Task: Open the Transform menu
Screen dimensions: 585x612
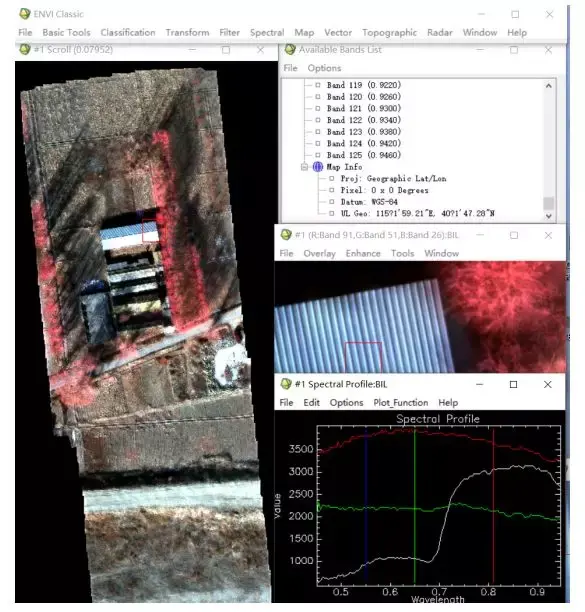Action: pyautogui.click(x=187, y=32)
